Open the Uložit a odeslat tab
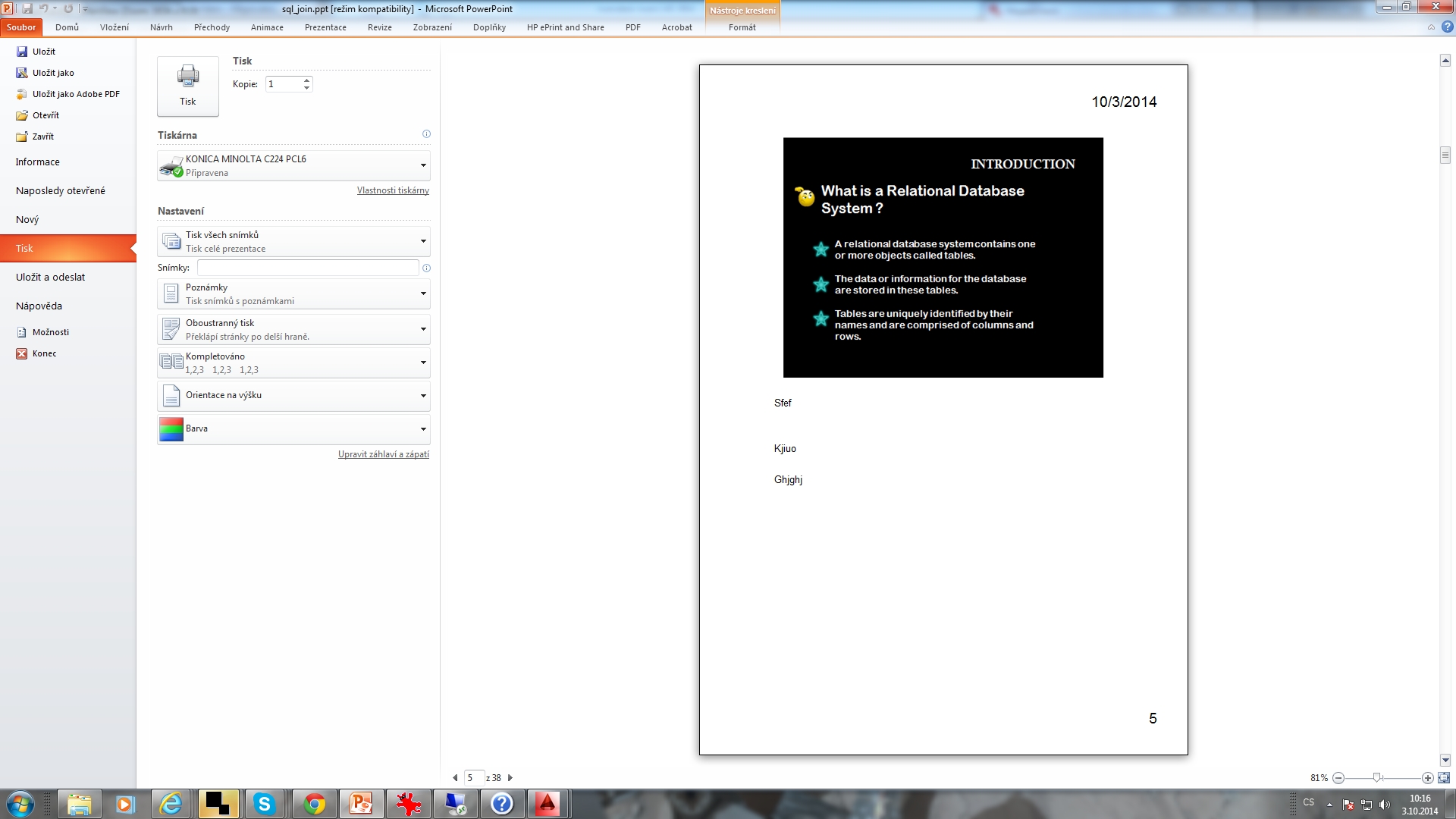This screenshot has width=1456, height=819. tap(68, 278)
